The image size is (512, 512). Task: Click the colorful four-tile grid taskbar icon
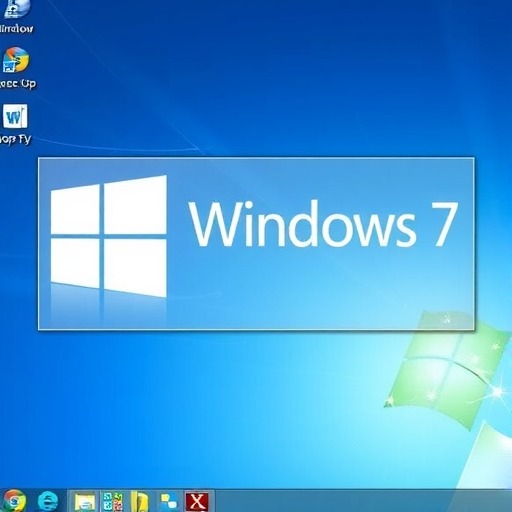(112, 501)
